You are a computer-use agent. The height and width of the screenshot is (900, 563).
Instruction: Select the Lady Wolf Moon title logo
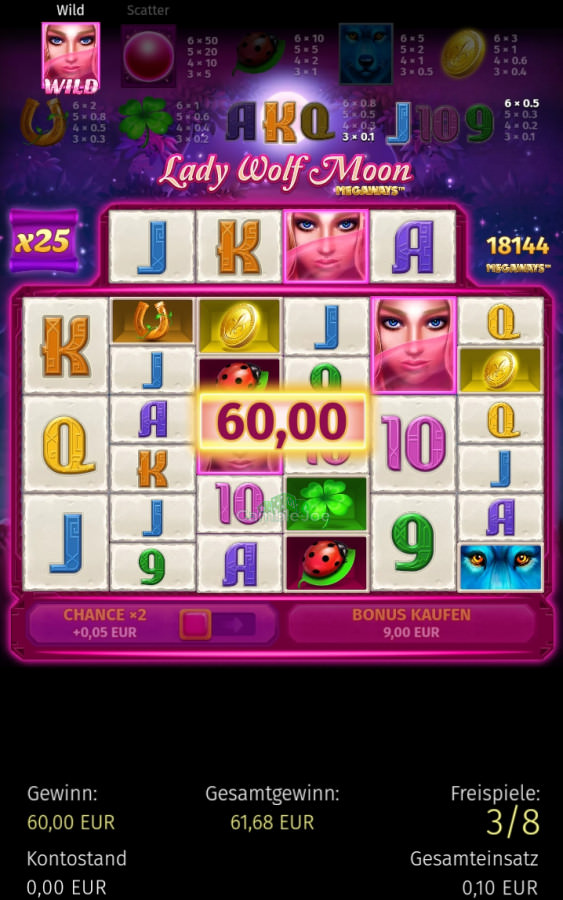click(285, 174)
